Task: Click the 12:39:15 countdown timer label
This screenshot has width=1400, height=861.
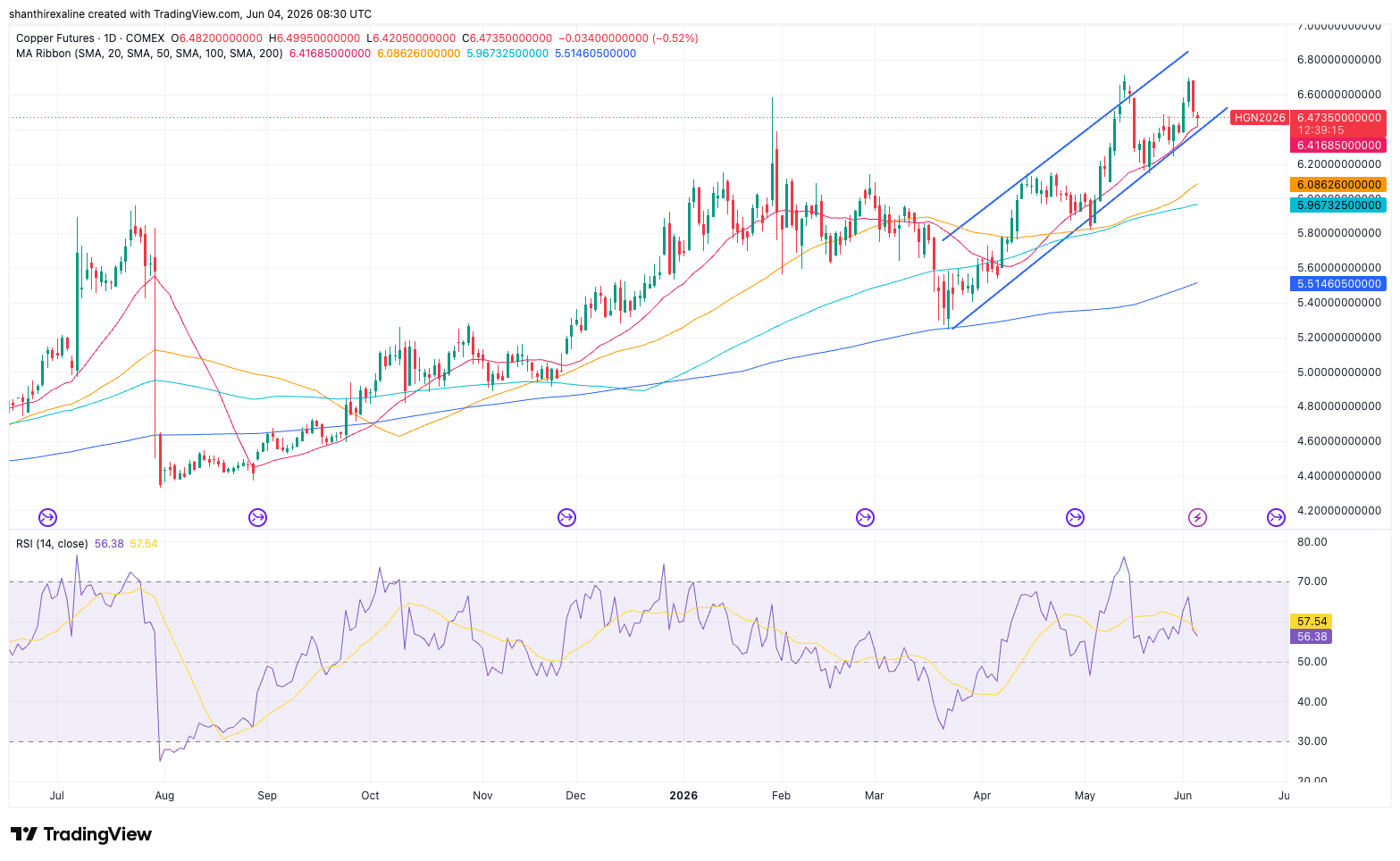Action: (x=1320, y=130)
